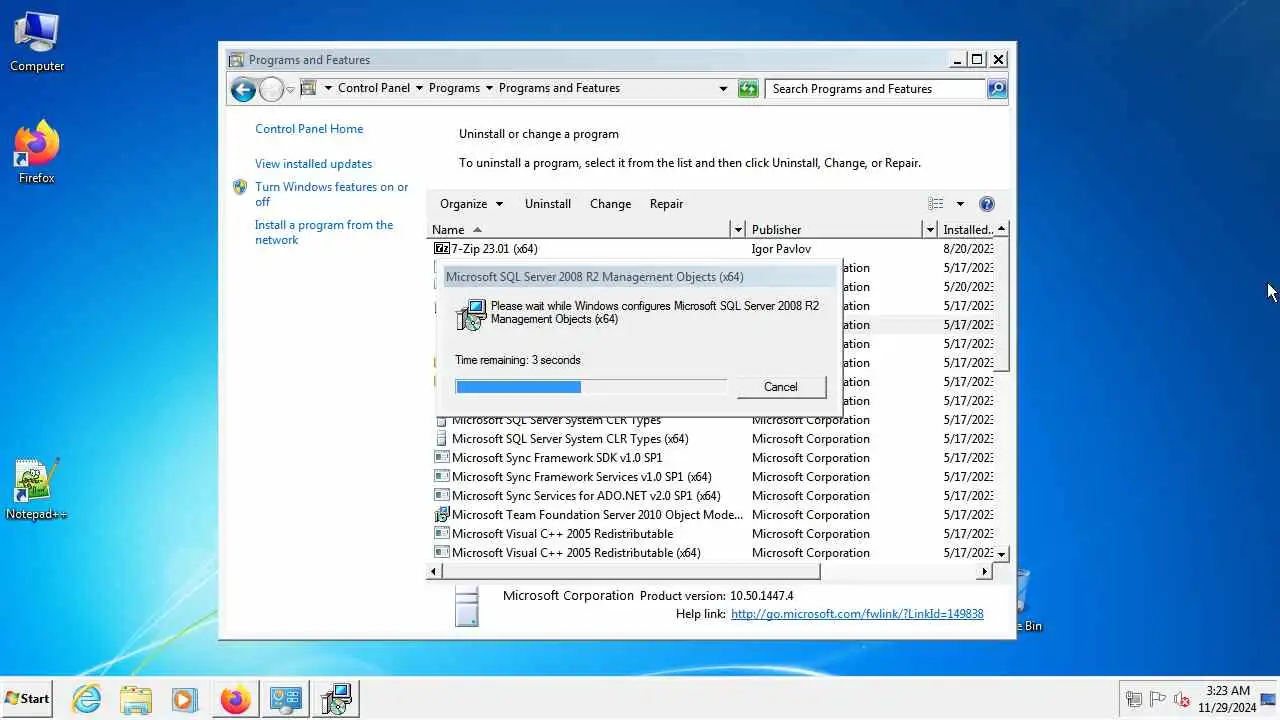Screen dimensions: 1280x720
Task: Switch to the Control Panel taskbar item
Action: pyautogui.click(x=286, y=699)
